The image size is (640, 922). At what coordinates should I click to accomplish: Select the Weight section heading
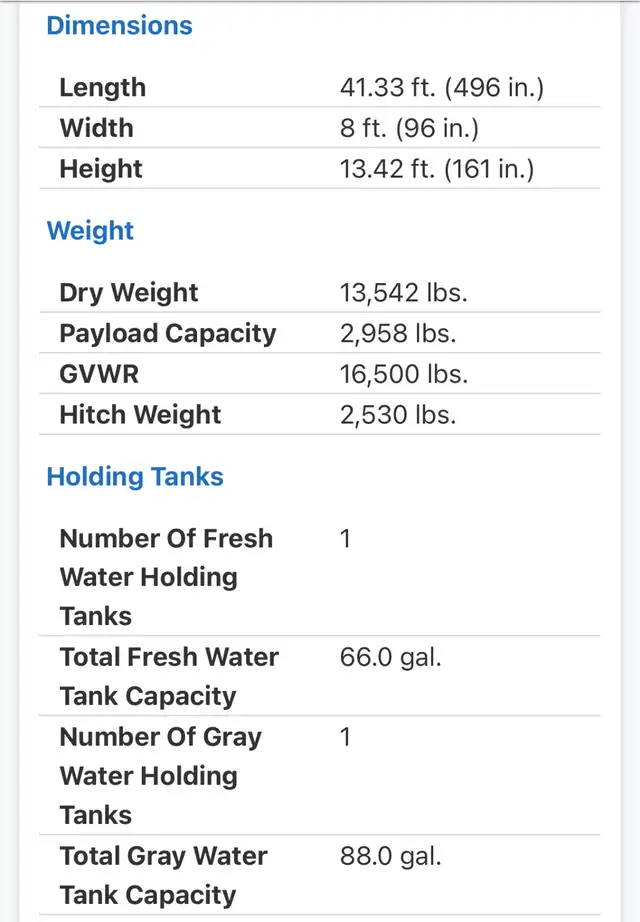(90, 231)
